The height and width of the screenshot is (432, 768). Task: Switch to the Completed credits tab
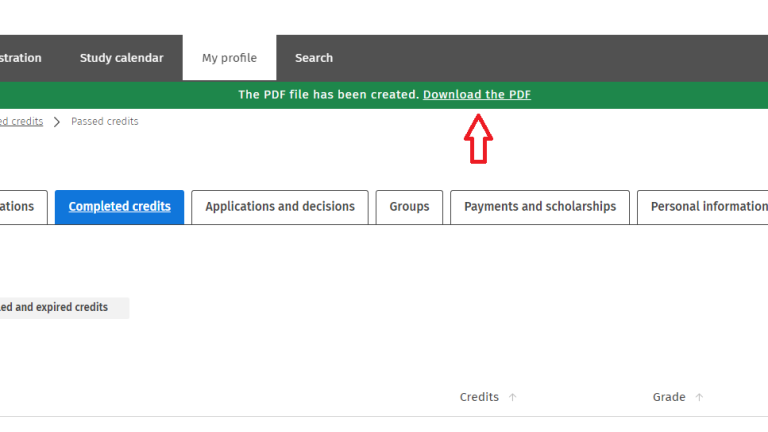click(119, 207)
